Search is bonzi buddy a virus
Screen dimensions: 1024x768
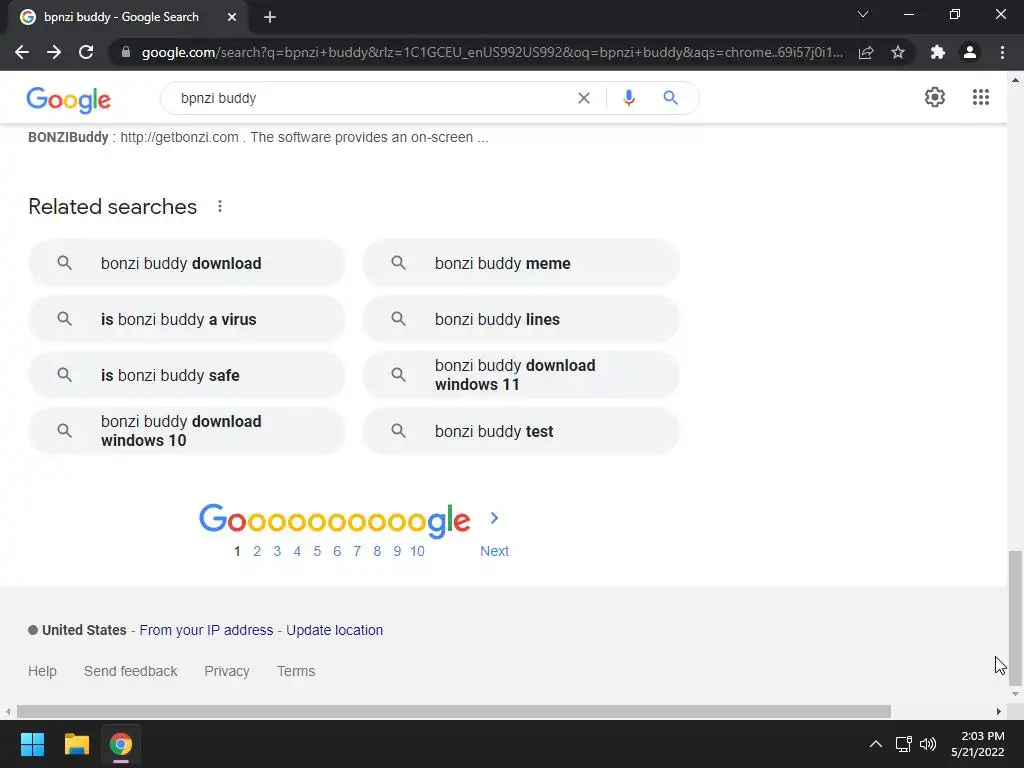187,319
